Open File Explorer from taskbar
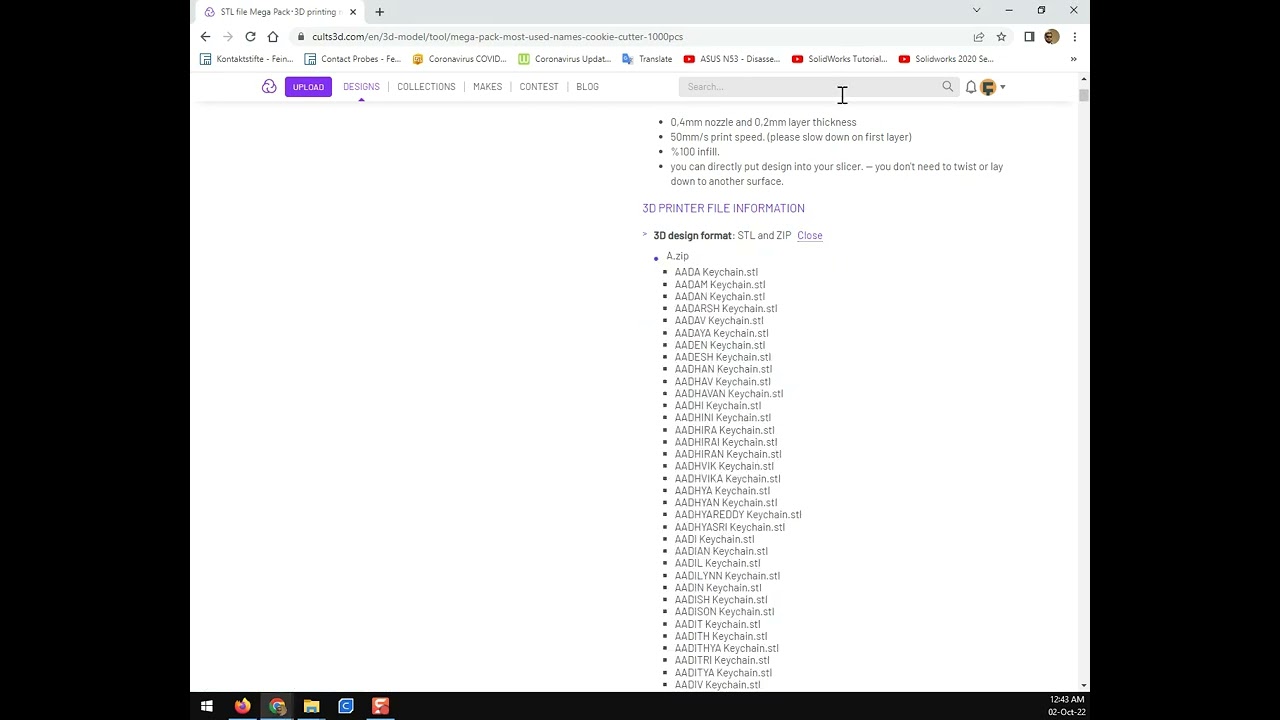This screenshot has height=720, width=1280. click(311, 706)
